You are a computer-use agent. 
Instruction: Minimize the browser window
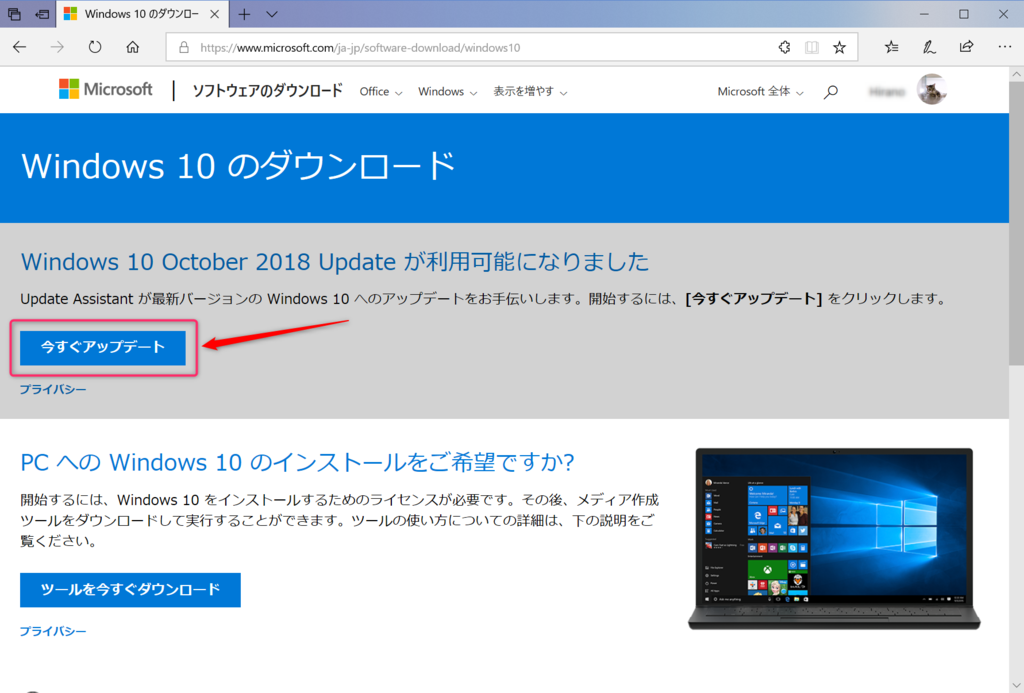pos(924,14)
